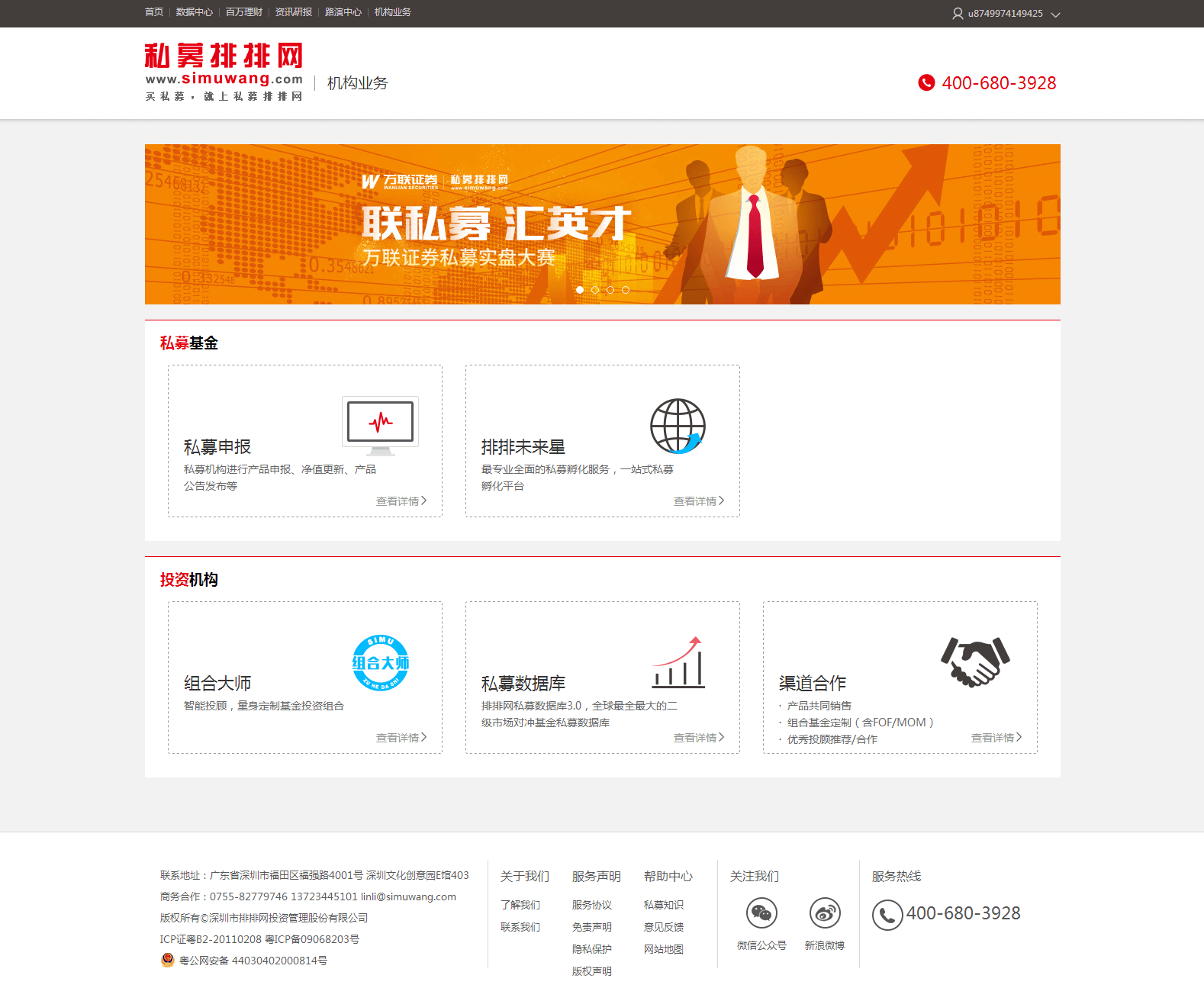1204x1001 pixels.
Task: Click the 私募排排网 logo
Action: tap(224, 72)
